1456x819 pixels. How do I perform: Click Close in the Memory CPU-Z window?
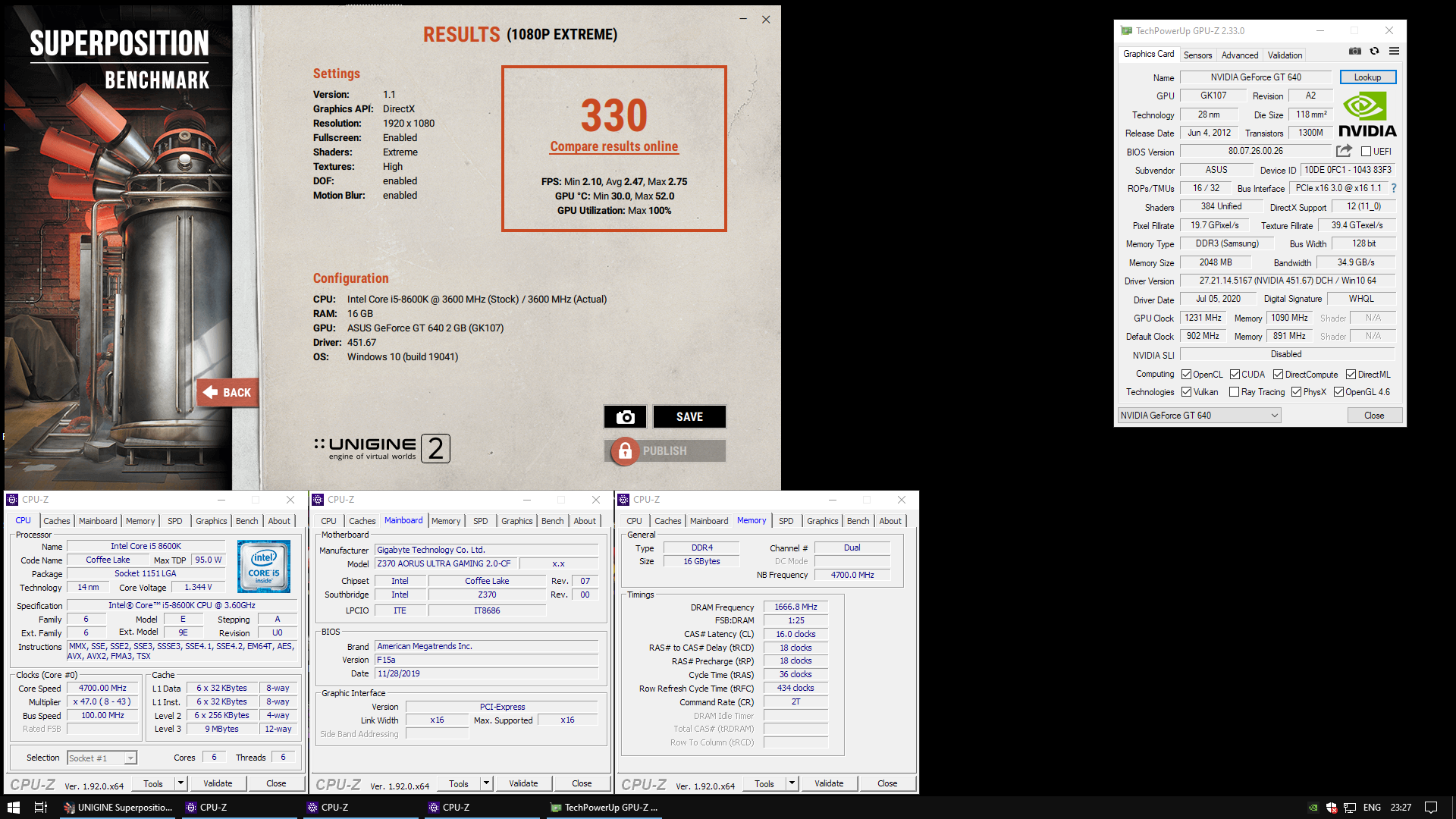[x=887, y=783]
